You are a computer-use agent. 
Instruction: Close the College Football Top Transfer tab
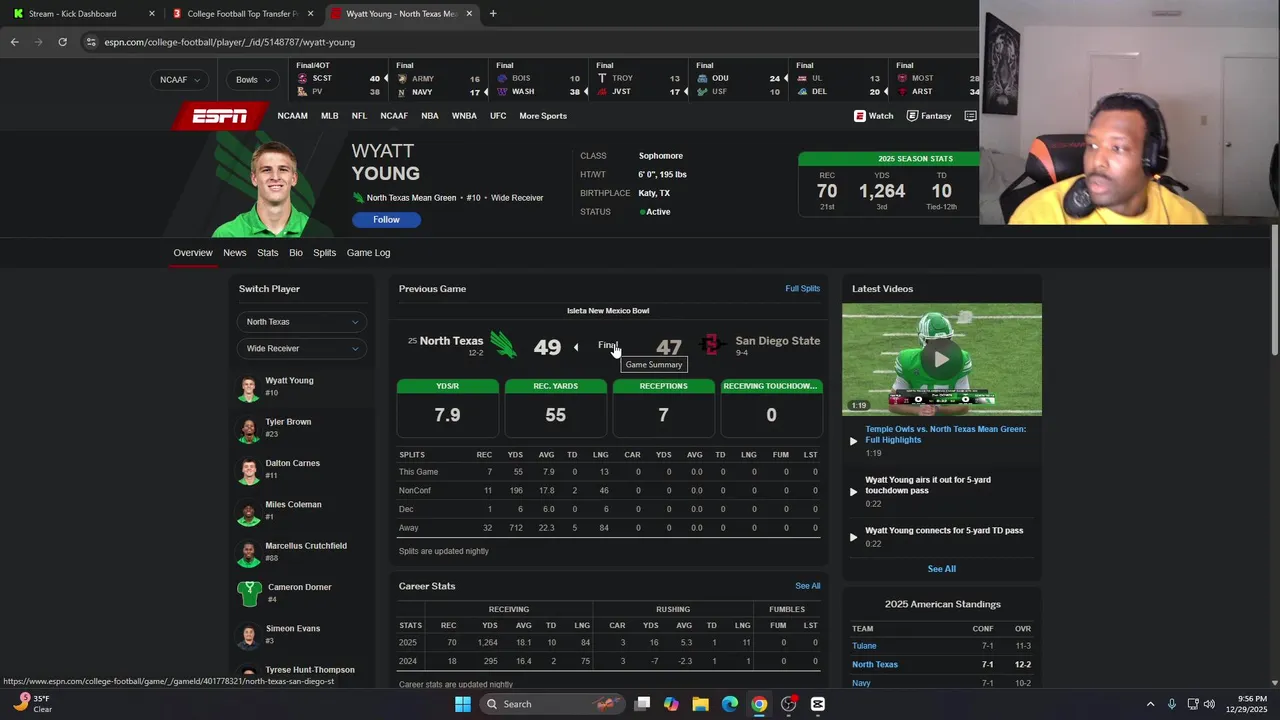click(311, 14)
